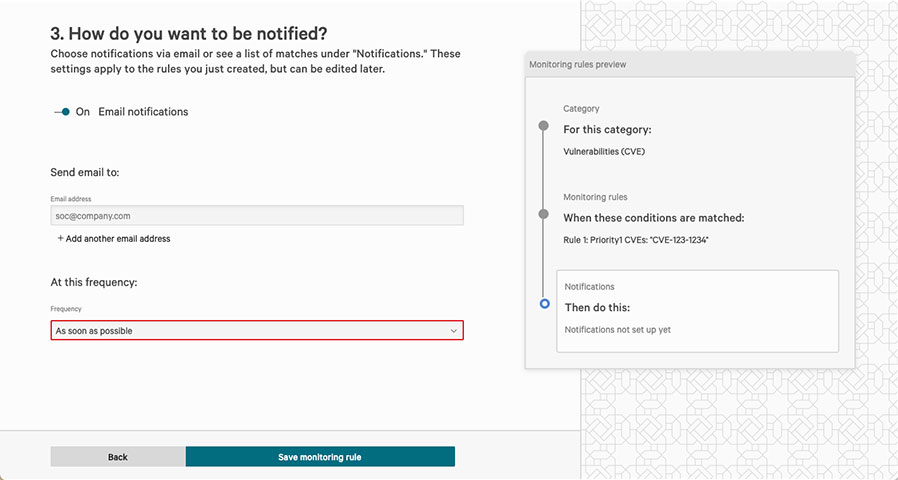This screenshot has width=898, height=480.
Task: Select the blue Notifications step circle
Action: 545,304
